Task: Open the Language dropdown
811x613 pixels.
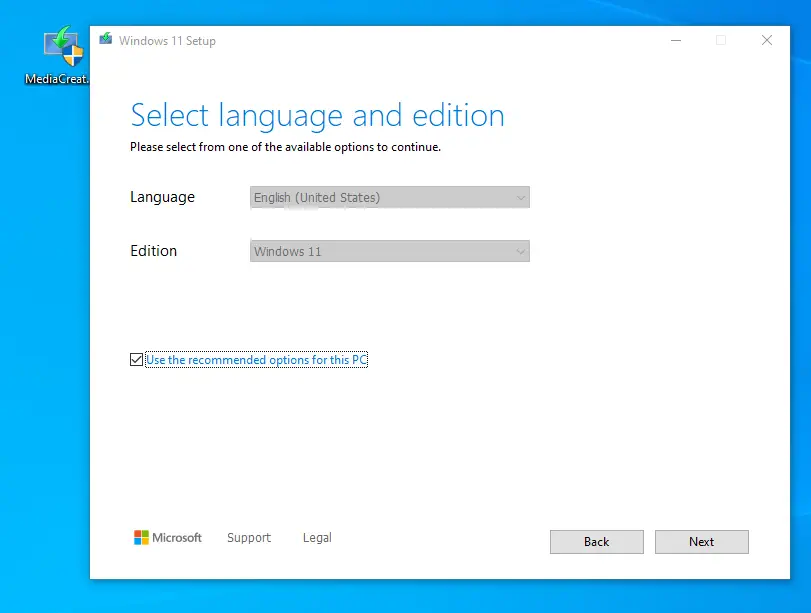Action: (x=389, y=197)
